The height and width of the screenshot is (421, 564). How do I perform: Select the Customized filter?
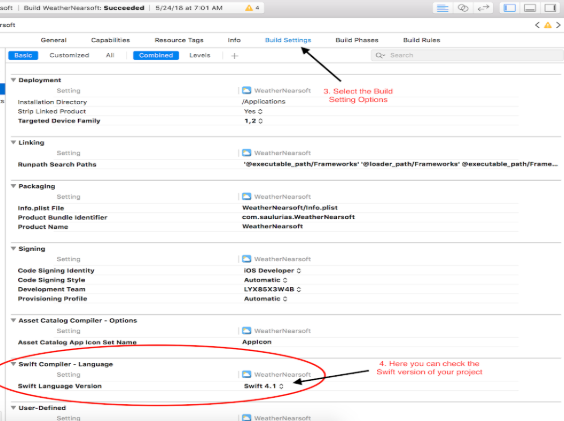pyautogui.click(x=69, y=55)
